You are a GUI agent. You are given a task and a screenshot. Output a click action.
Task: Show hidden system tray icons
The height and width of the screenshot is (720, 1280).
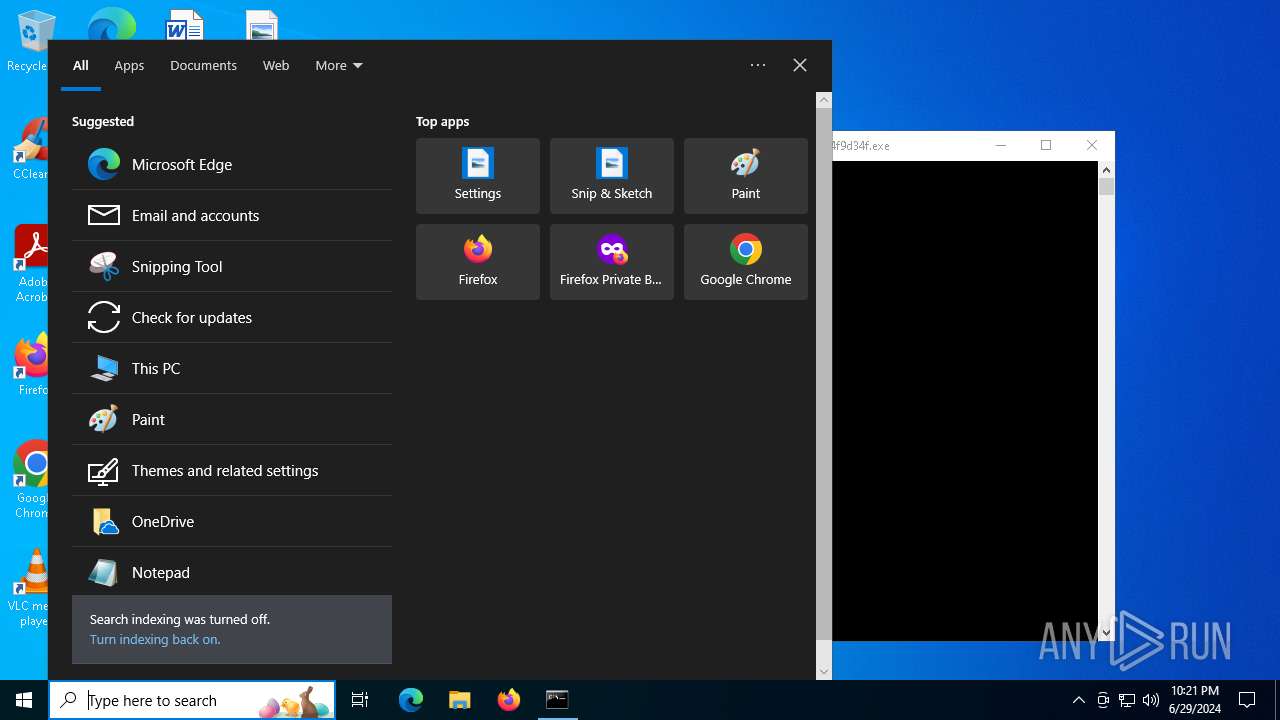(x=1078, y=700)
